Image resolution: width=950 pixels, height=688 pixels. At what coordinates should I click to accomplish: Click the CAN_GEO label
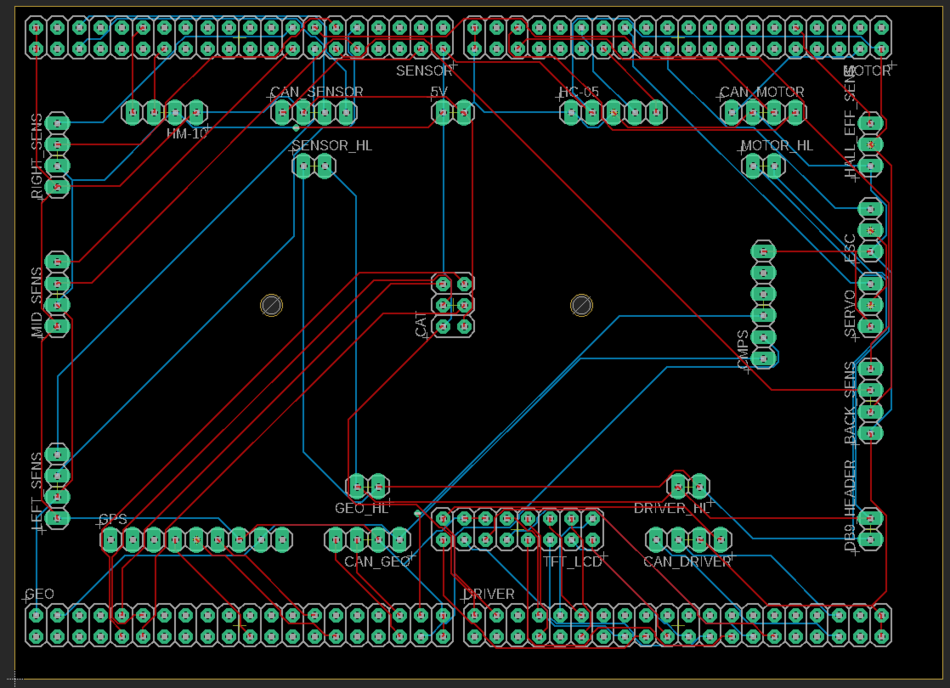pyautogui.click(x=377, y=562)
